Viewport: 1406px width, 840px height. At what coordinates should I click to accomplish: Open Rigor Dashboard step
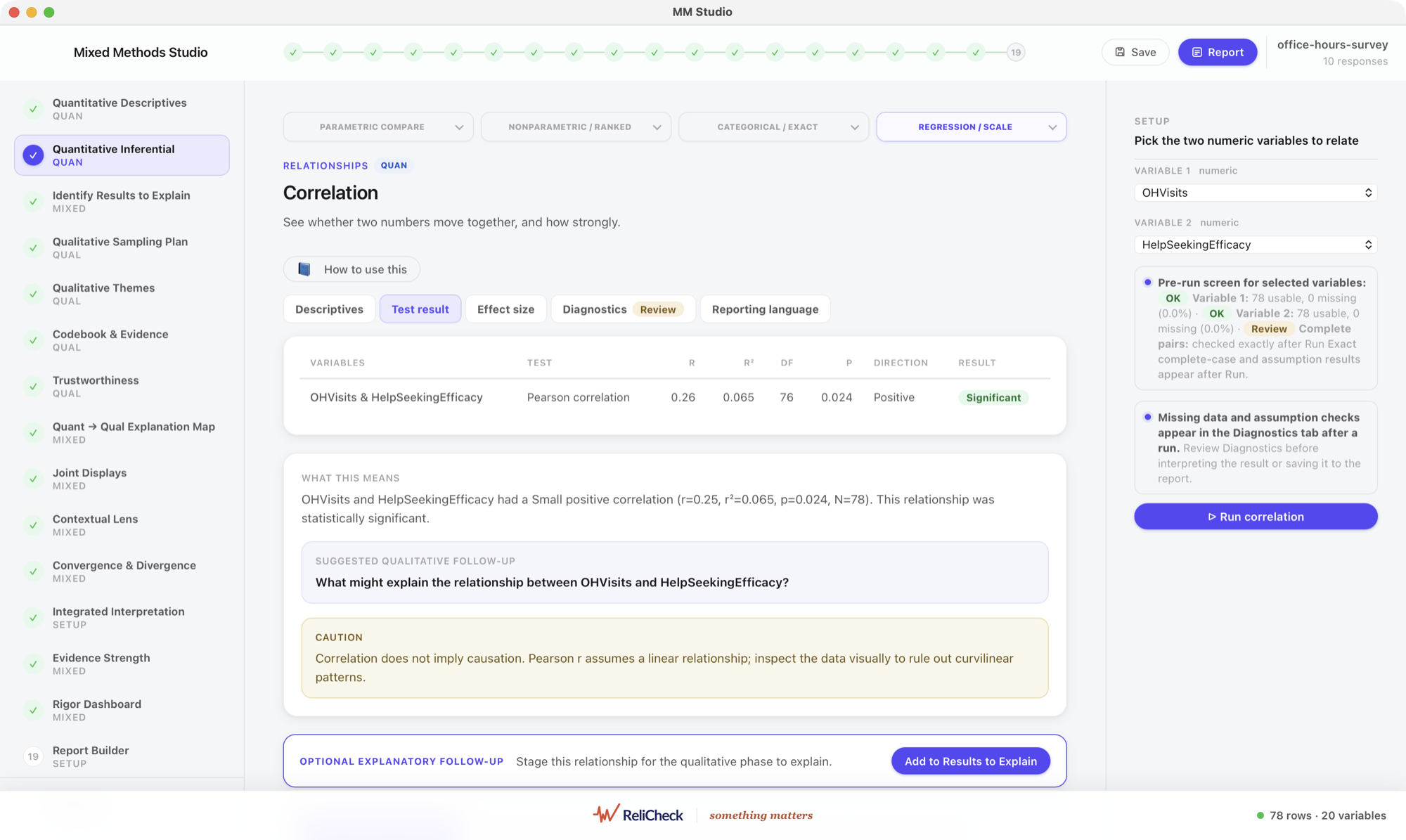[122, 711]
